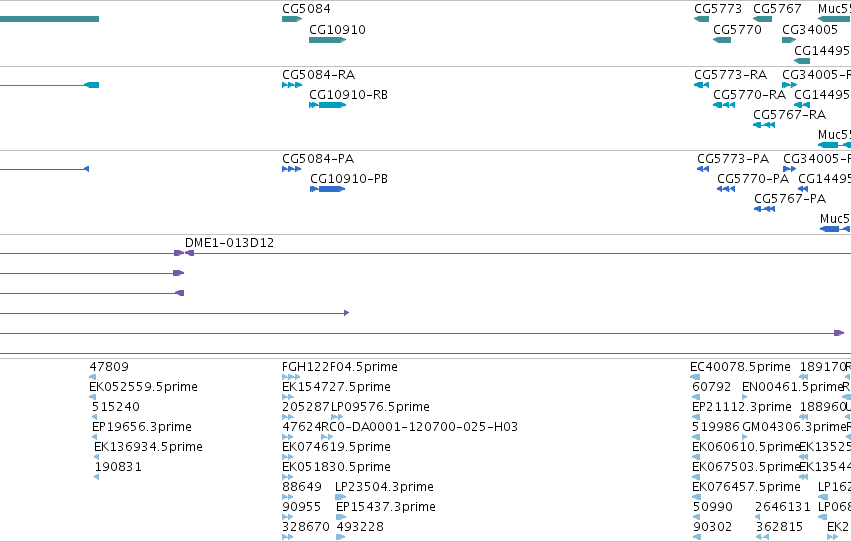Open the EK052559.5prime EST label
Screen dimensions: 851x542
point(143,387)
